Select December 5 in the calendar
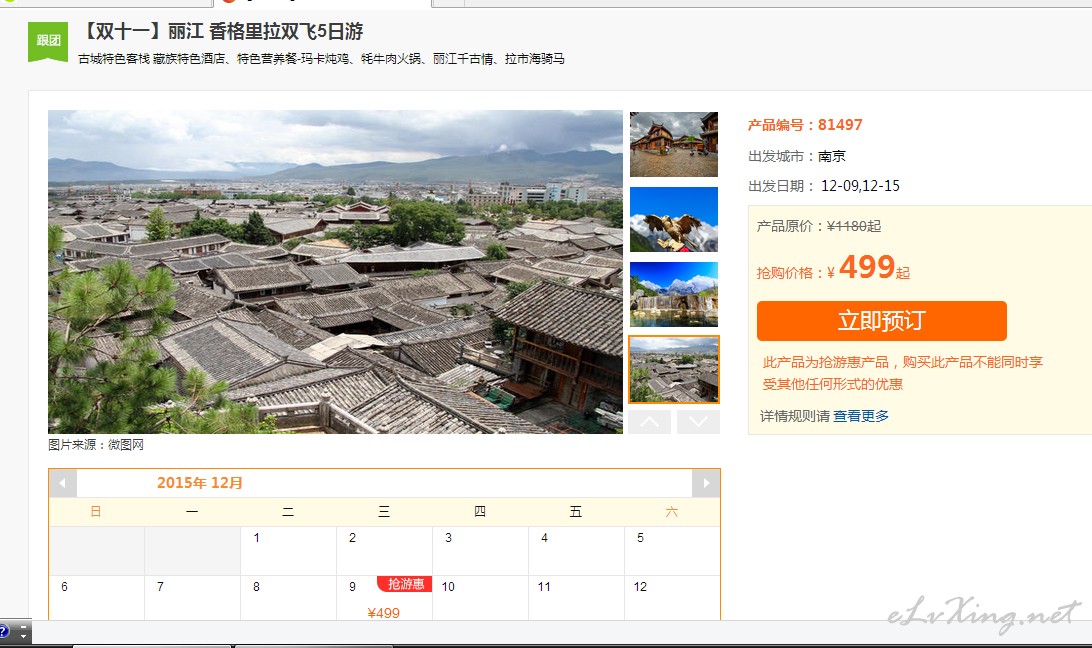This screenshot has height=648, width=1092. [672, 550]
